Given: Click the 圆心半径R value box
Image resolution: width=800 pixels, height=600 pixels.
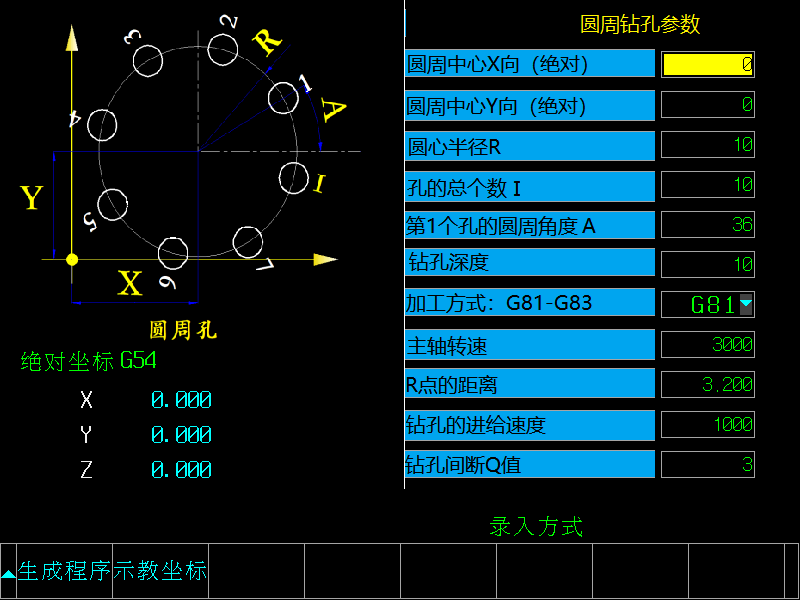Looking at the screenshot, I should coord(707,145).
